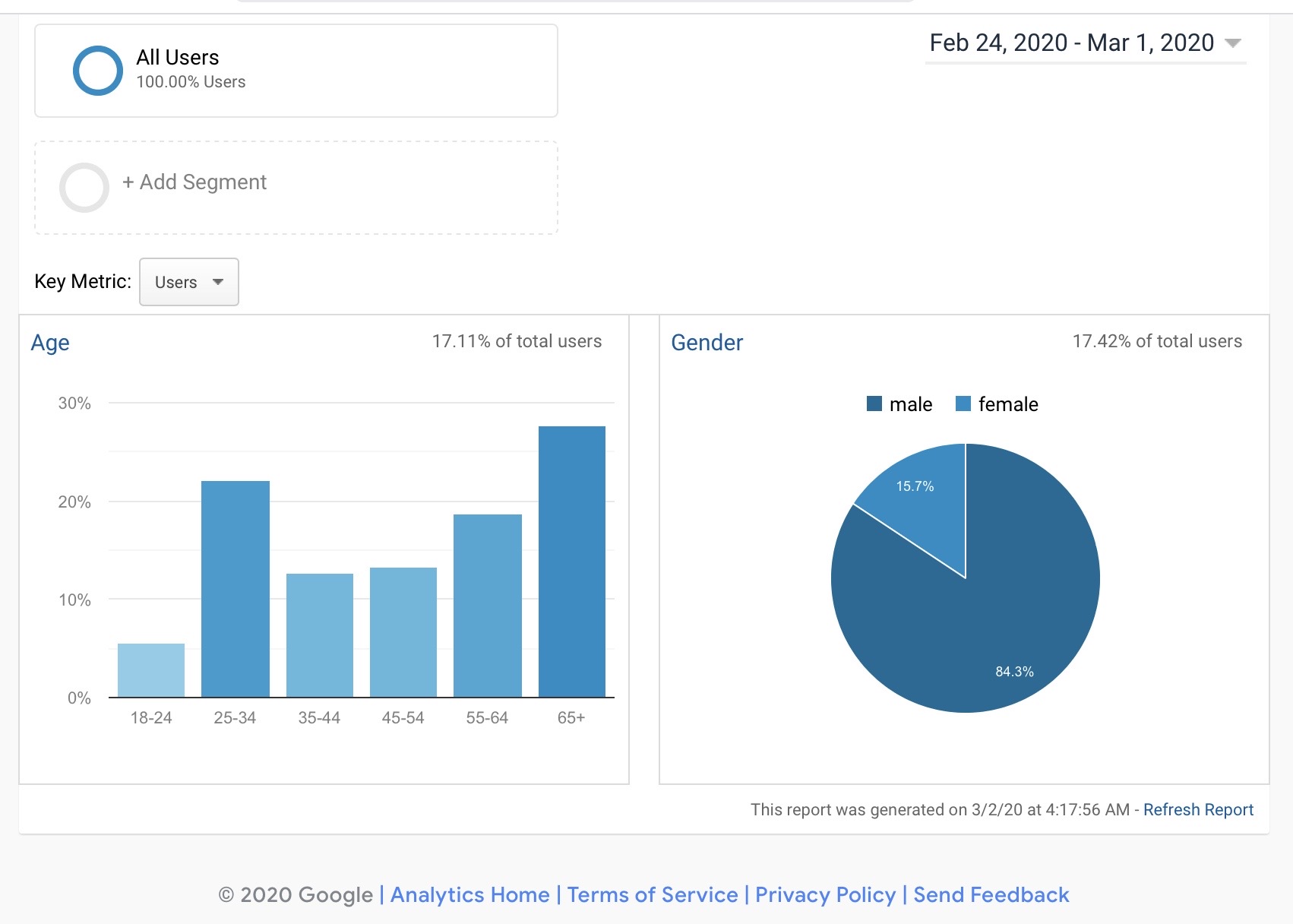This screenshot has height=924, width=1293.
Task: Click the female legend color swatch
Action: (x=963, y=403)
